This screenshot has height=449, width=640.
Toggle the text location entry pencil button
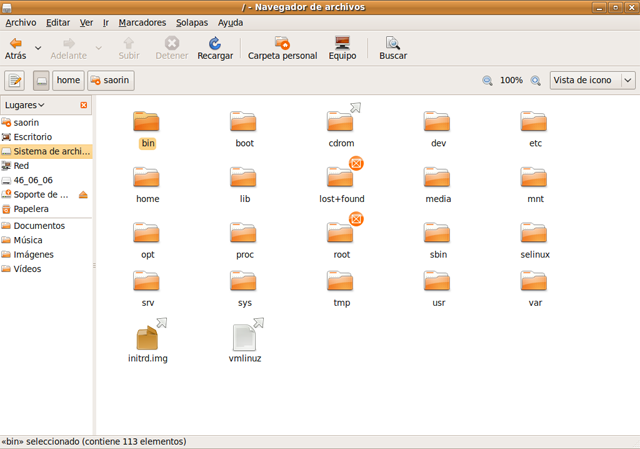coord(15,80)
